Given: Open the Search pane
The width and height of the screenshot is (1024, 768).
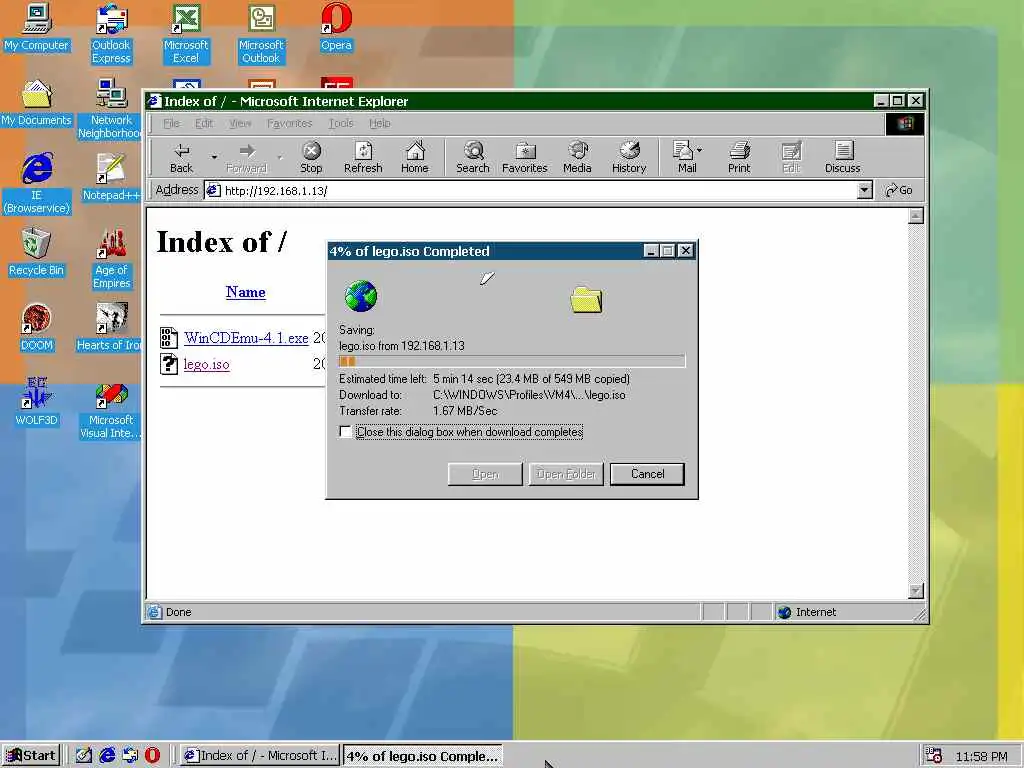Looking at the screenshot, I should pyautogui.click(x=473, y=157).
